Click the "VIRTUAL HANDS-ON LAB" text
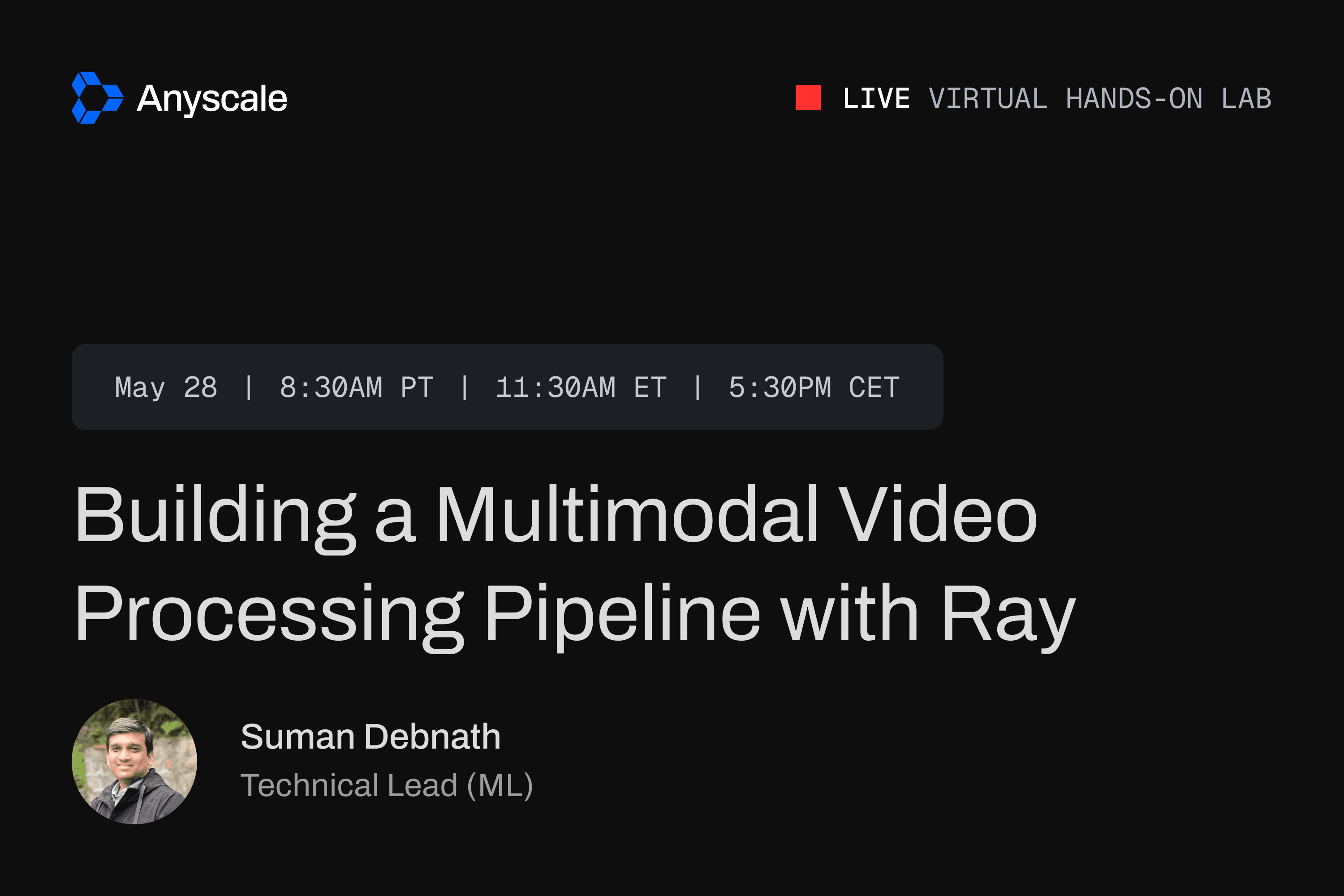 coord(1100,98)
